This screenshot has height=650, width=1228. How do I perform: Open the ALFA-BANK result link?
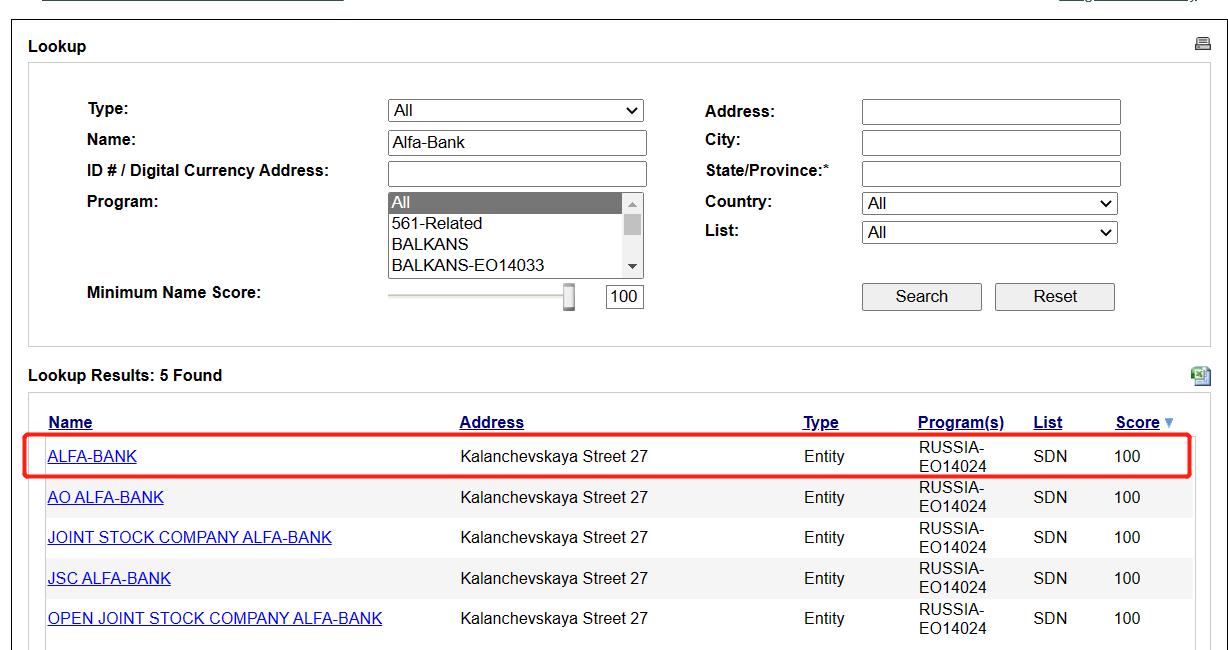click(x=92, y=456)
